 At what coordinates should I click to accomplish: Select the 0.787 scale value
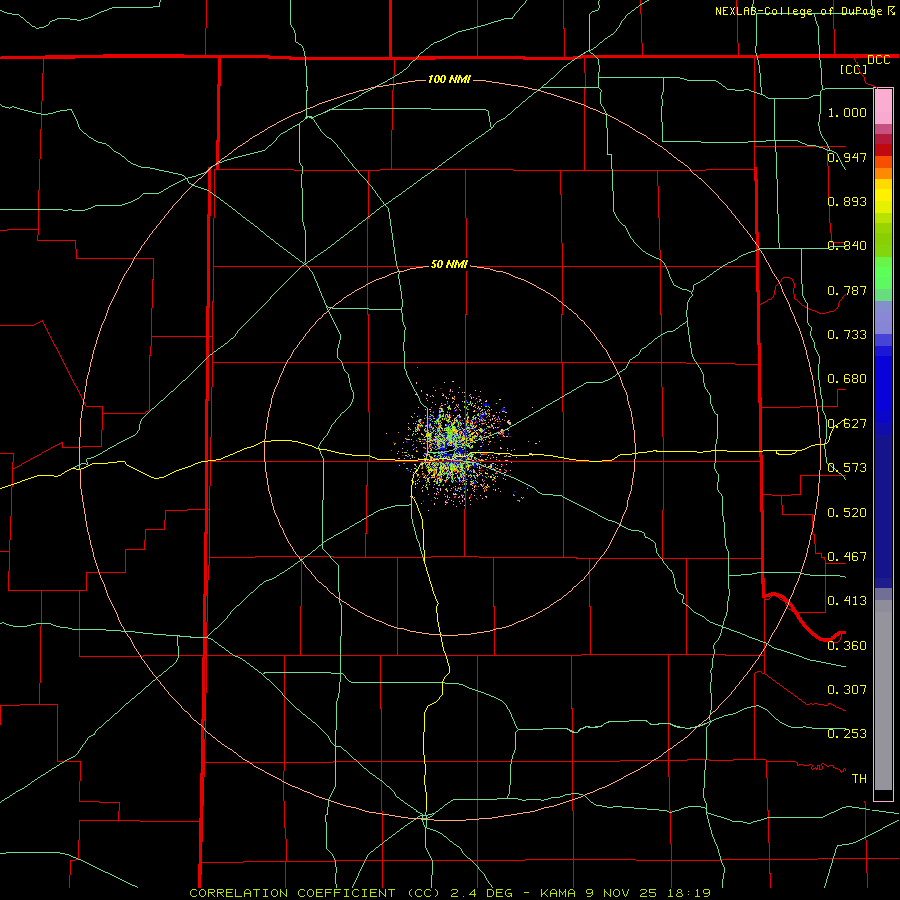tap(847, 290)
